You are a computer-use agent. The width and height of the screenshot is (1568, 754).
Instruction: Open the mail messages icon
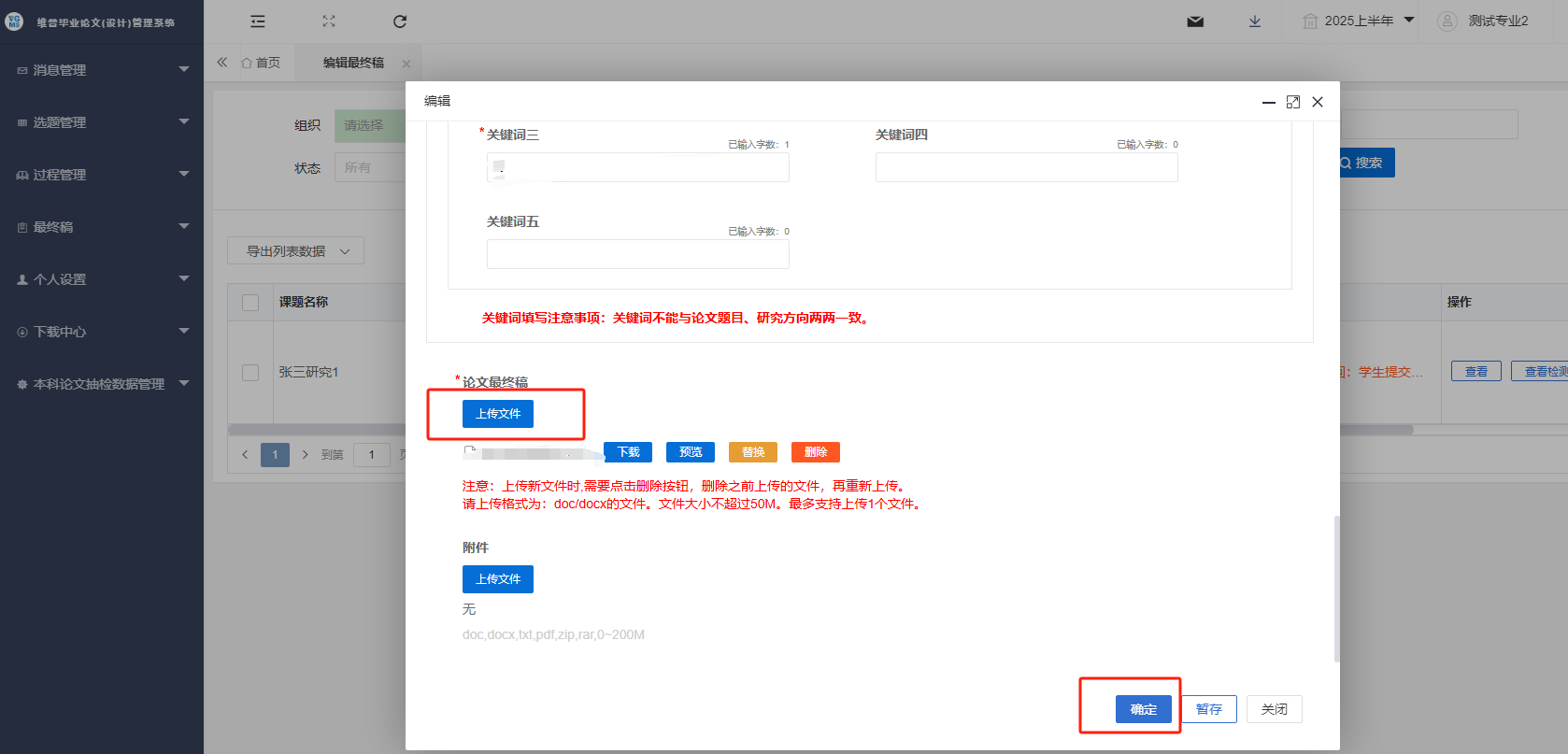(x=1195, y=21)
